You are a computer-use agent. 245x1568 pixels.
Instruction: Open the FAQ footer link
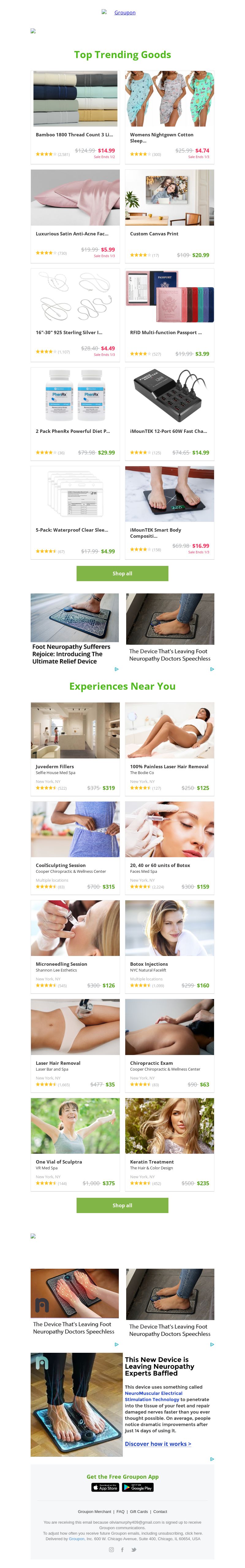pos(121,1511)
